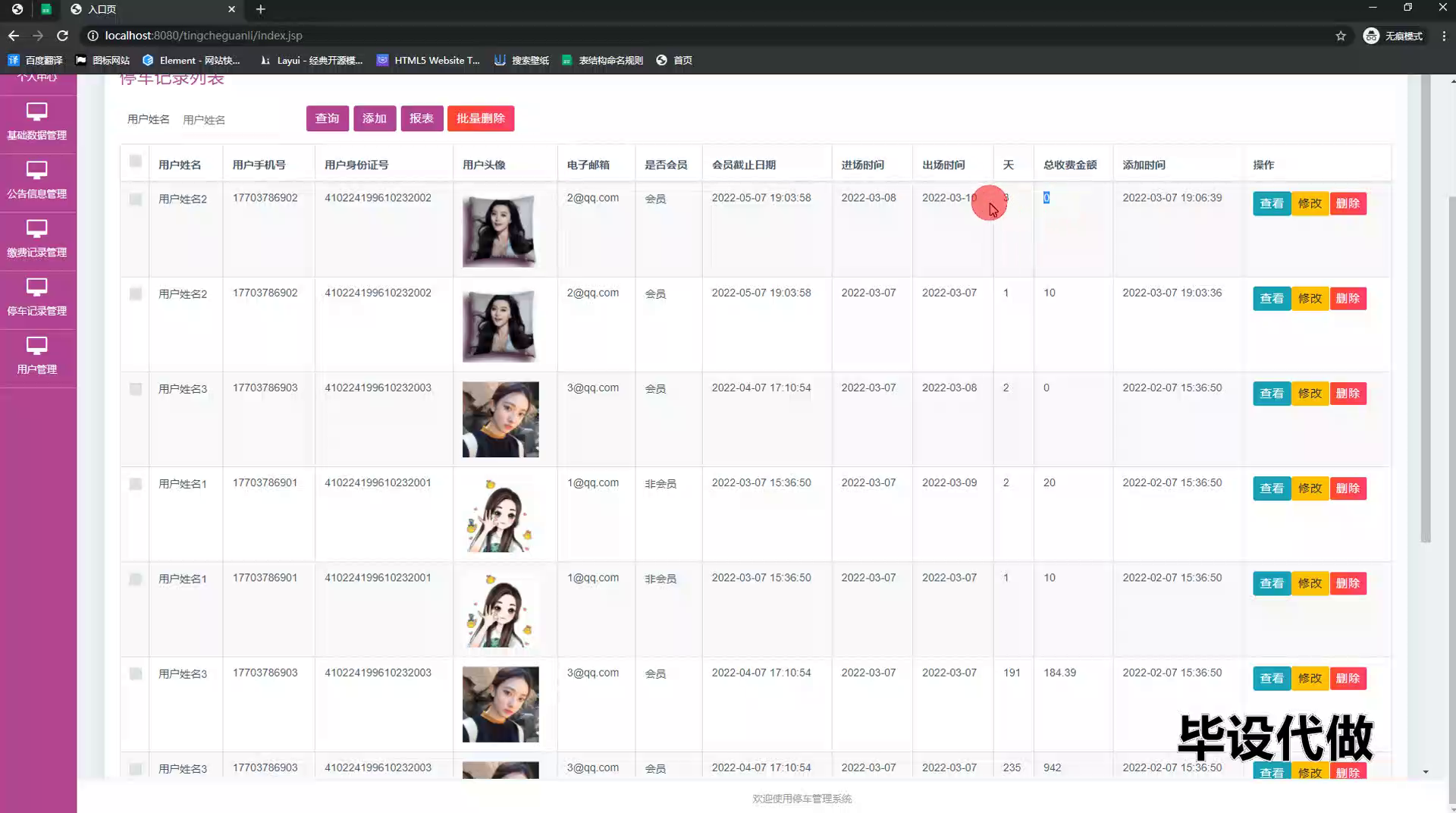The image size is (1456, 813).
Task: Click the inner scrollbar down arrow
Action: coord(1426,772)
